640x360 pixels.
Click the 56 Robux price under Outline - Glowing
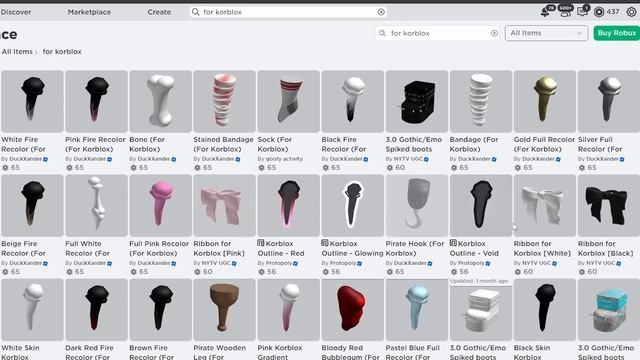331,272
